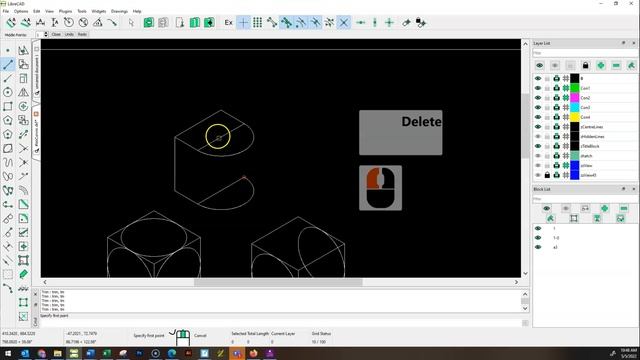Select aligned dimension tool in top toolbar
The height and width of the screenshot is (360, 640).
(11, 22)
